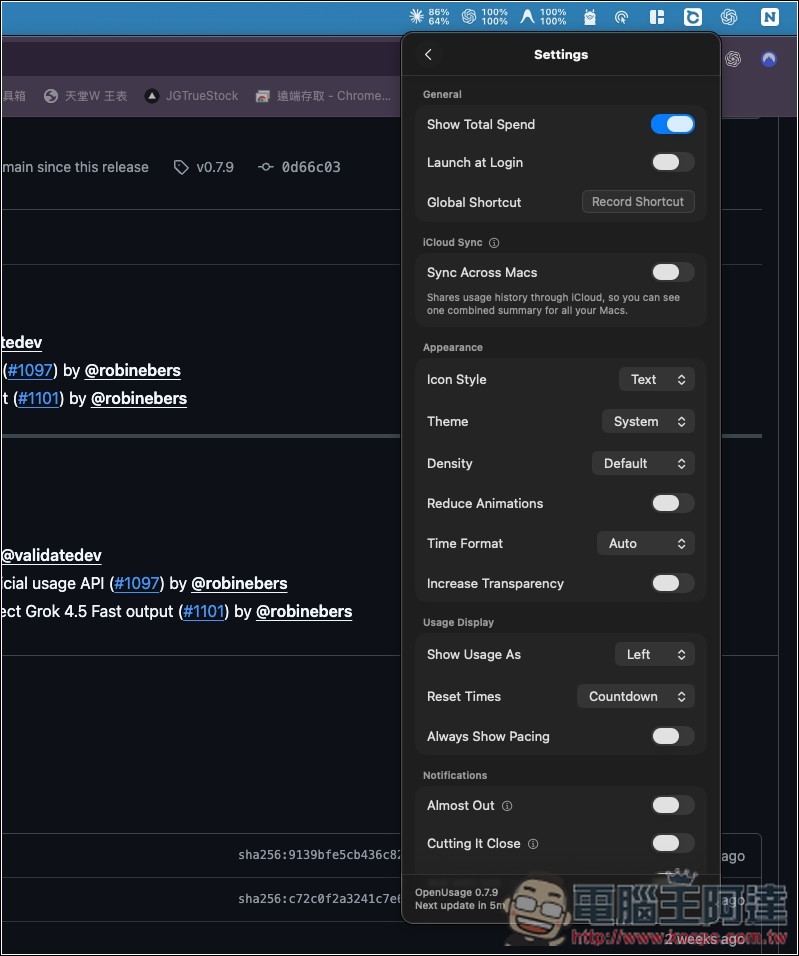Image resolution: width=799 pixels, height=956 pixels.
Task: Enable Launch at Login
Action: [x=673, y=162]
